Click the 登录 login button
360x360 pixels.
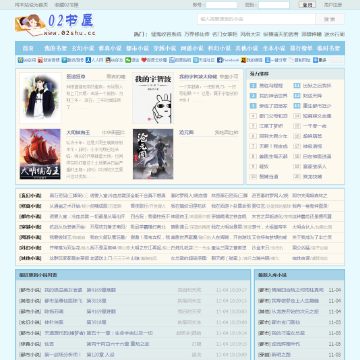[307, 5]
